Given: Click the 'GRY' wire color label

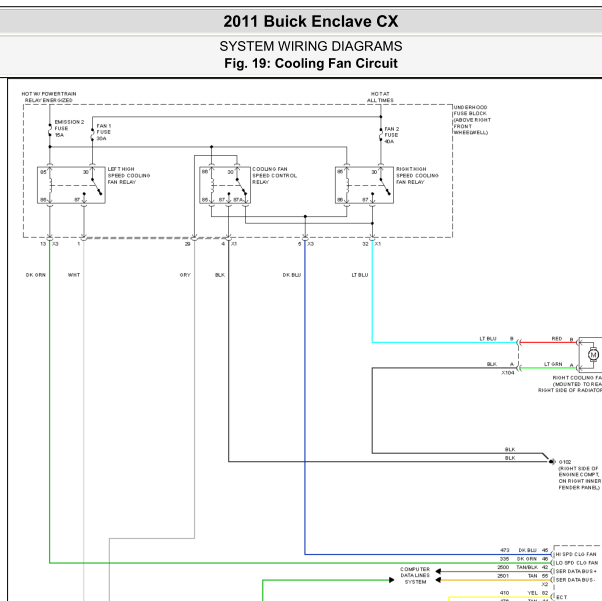Looking at the screenshot, I should pos(185,275).
